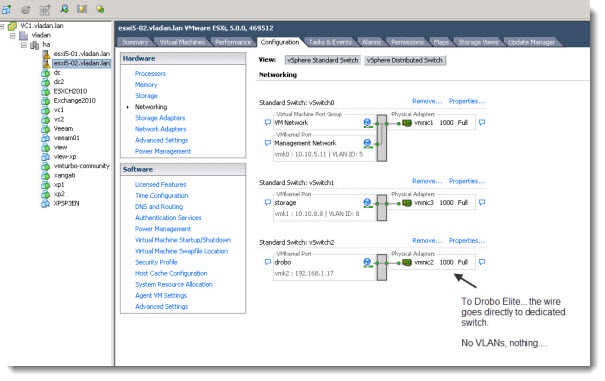Open Properties for vSwitch2
This screenshot has height=381, width=605.
click(x=467, y=240)
